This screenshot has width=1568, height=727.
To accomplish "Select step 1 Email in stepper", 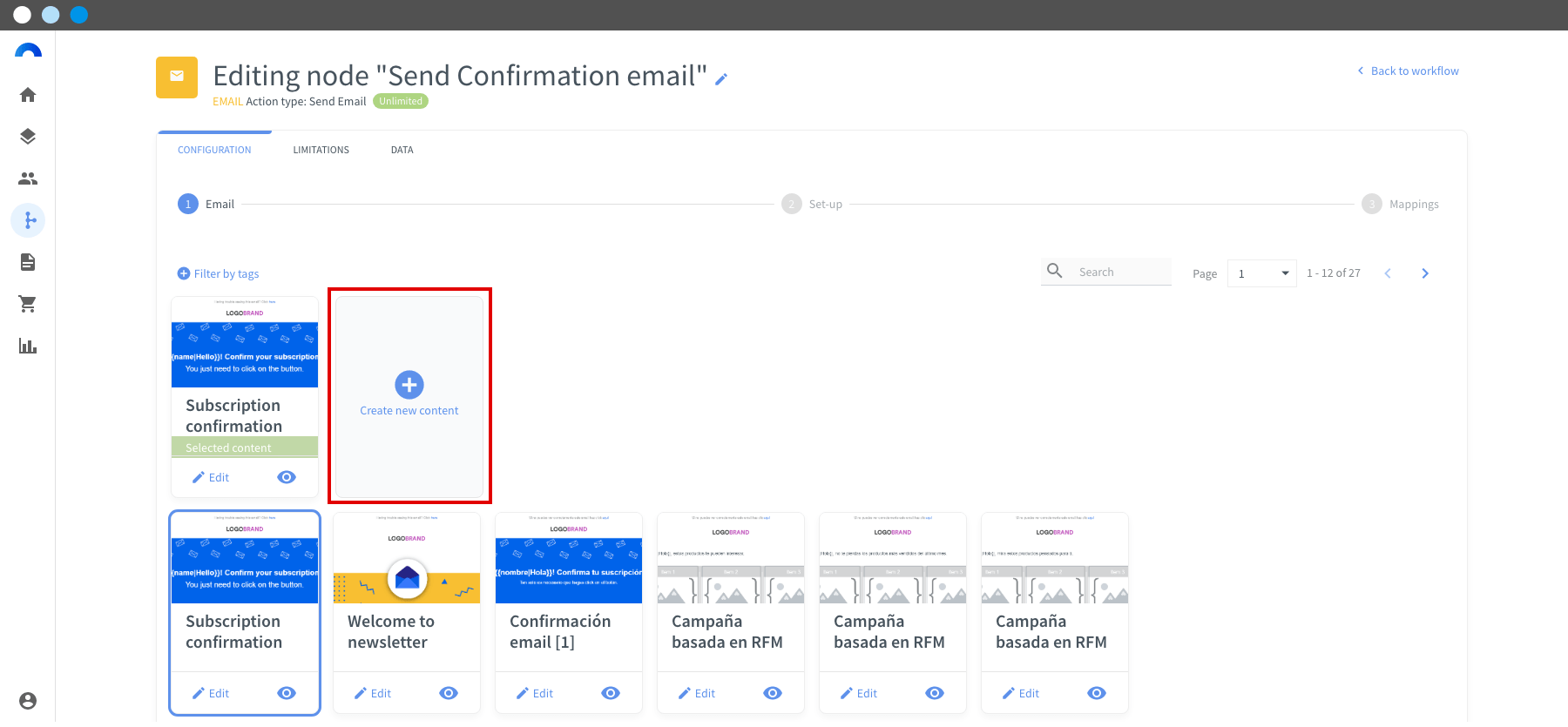I will click(206, 204).
